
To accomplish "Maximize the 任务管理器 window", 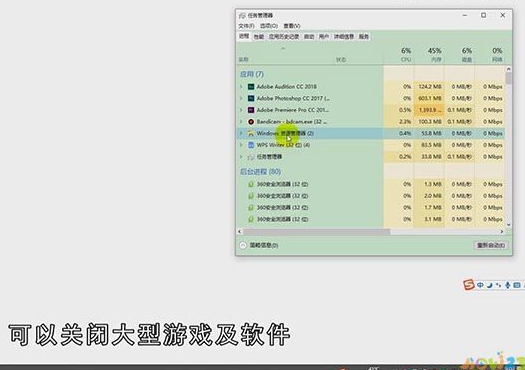I will click(x=483, y=15).
